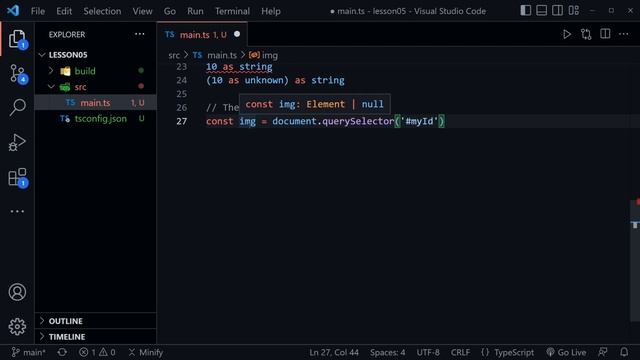Split the editor to the right
This screenshot has width=640, height=360.
click(x=605, y=34)
